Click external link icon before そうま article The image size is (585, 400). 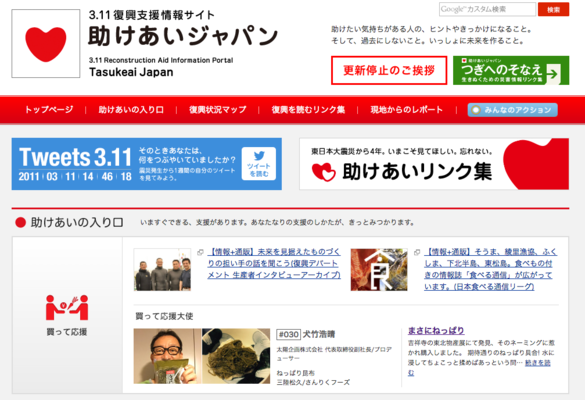click(x=417, y=252)
